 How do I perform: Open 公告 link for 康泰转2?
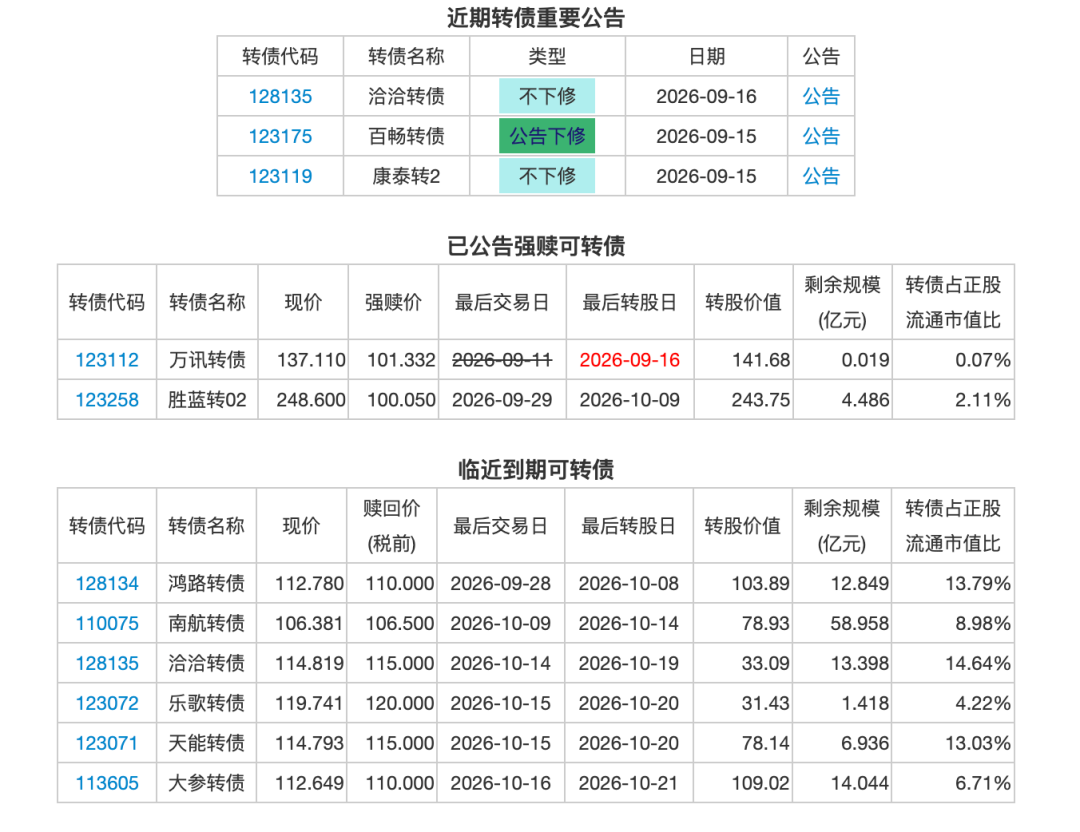[x=821, y=176]
